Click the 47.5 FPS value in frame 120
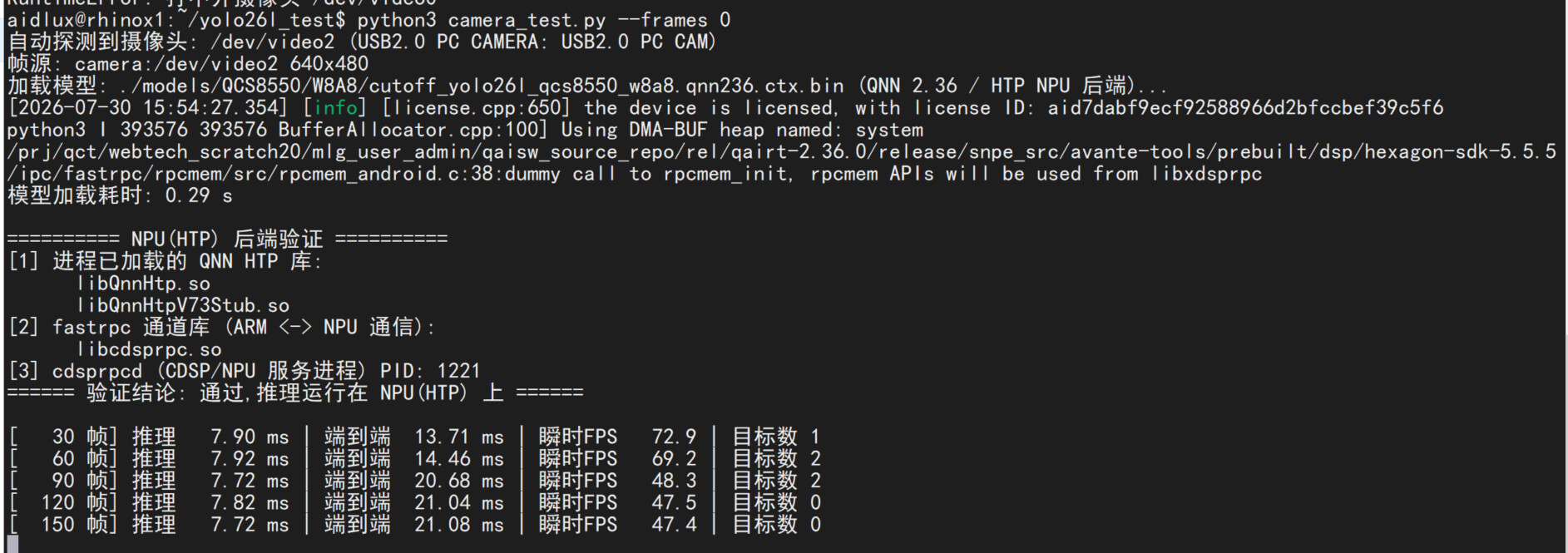This screenshot has width=1568, height=553. pos(674,503)
